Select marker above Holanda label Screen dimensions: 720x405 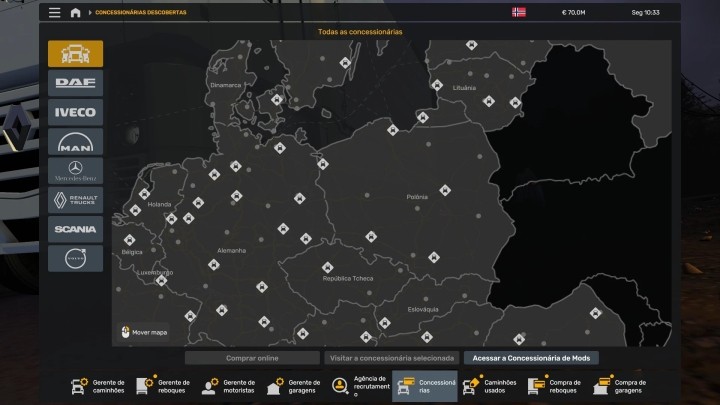click(145, 194)
